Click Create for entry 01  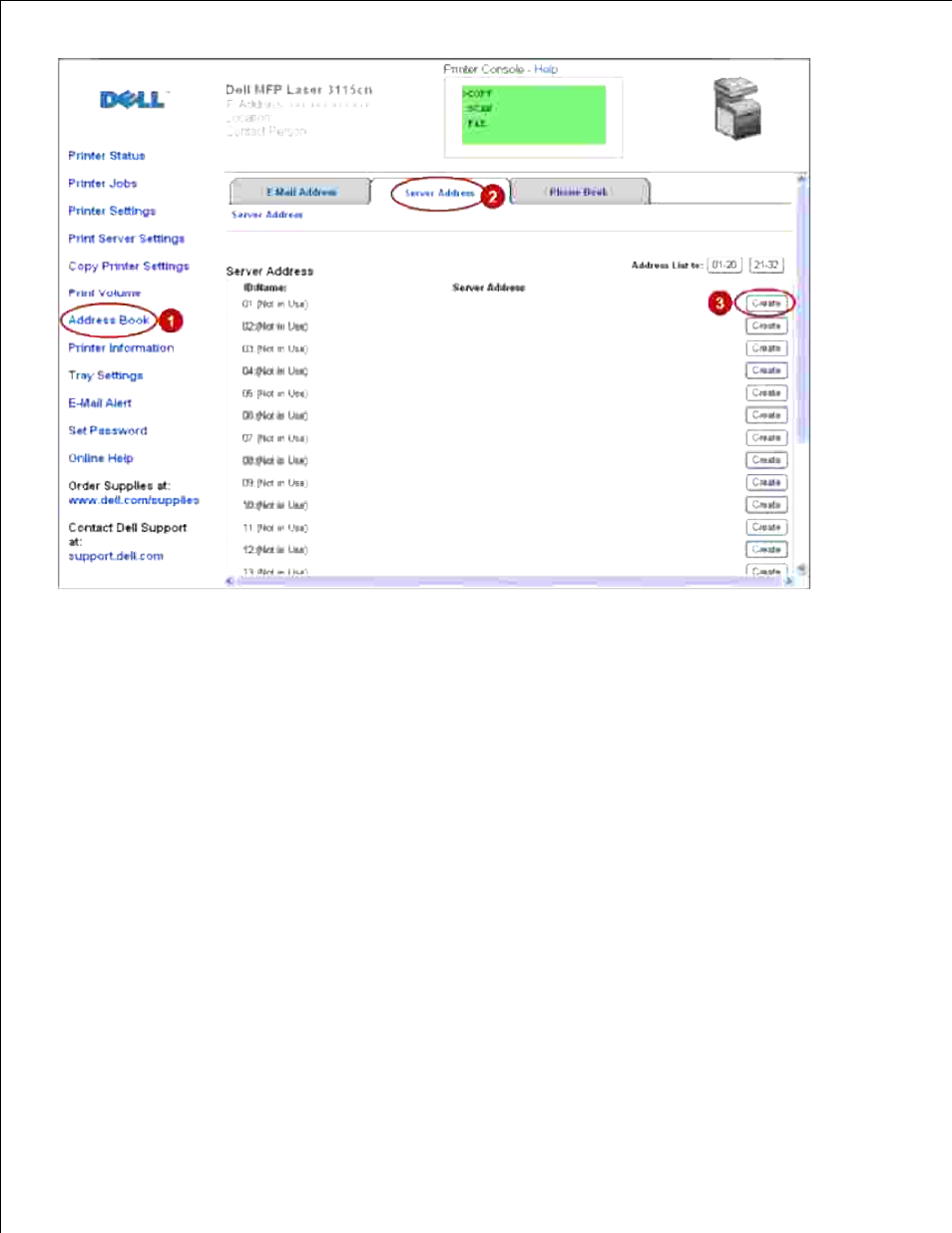pyautogui.click(x=766, y=304)
